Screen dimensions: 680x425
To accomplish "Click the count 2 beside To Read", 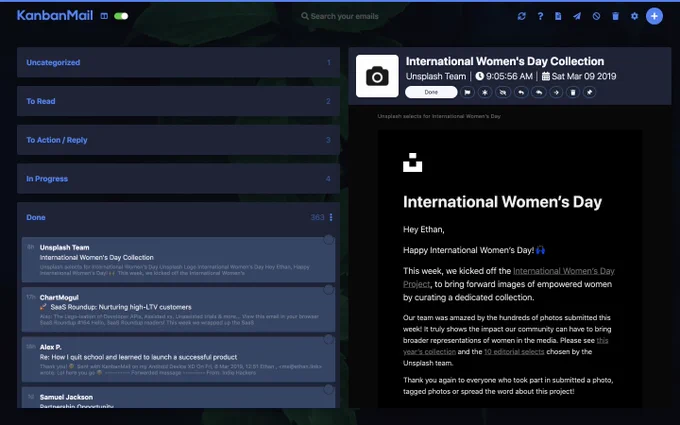I will pos(328,101).
